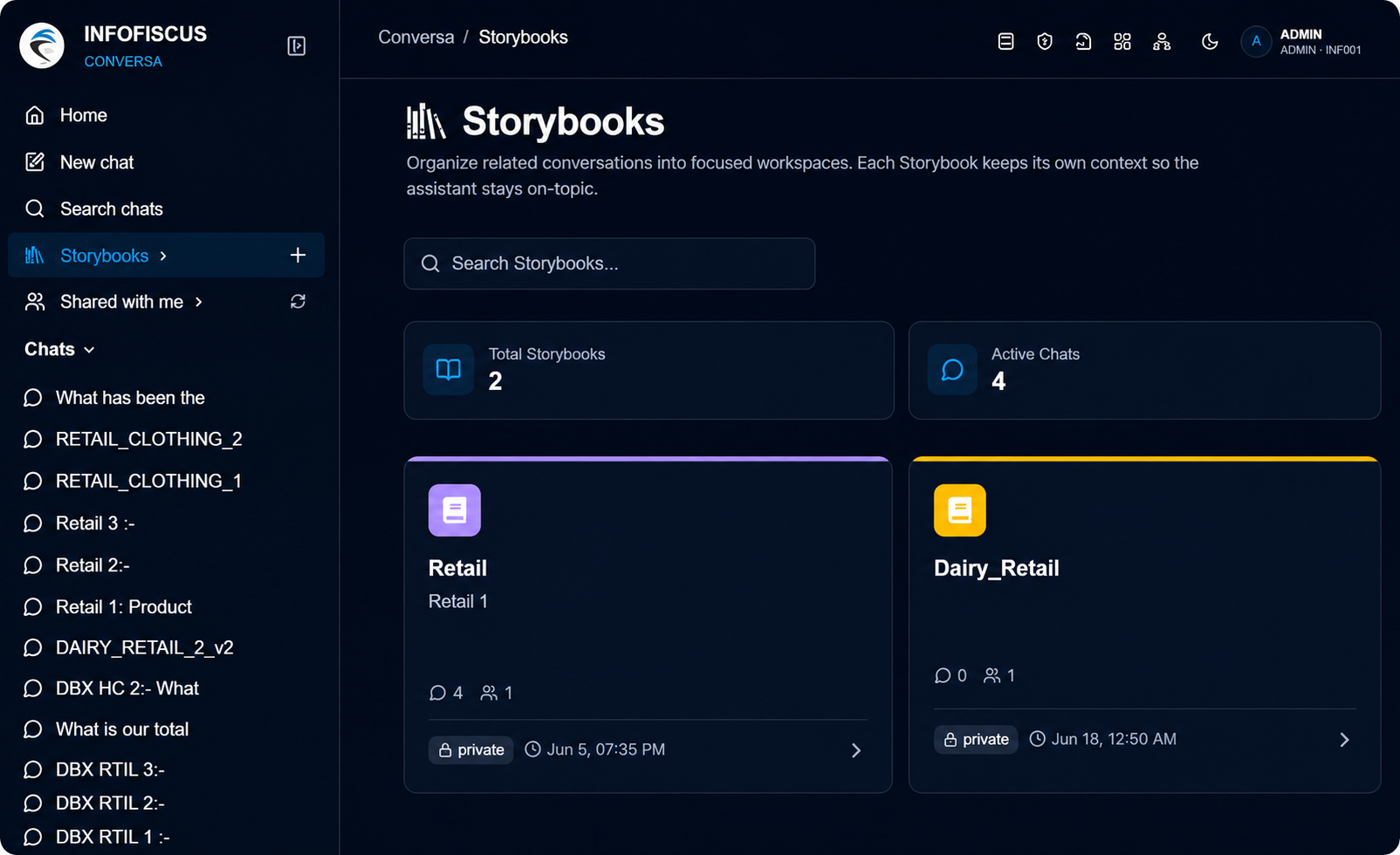
Task: Open the apps grid icon
Action: [1122, 41]
